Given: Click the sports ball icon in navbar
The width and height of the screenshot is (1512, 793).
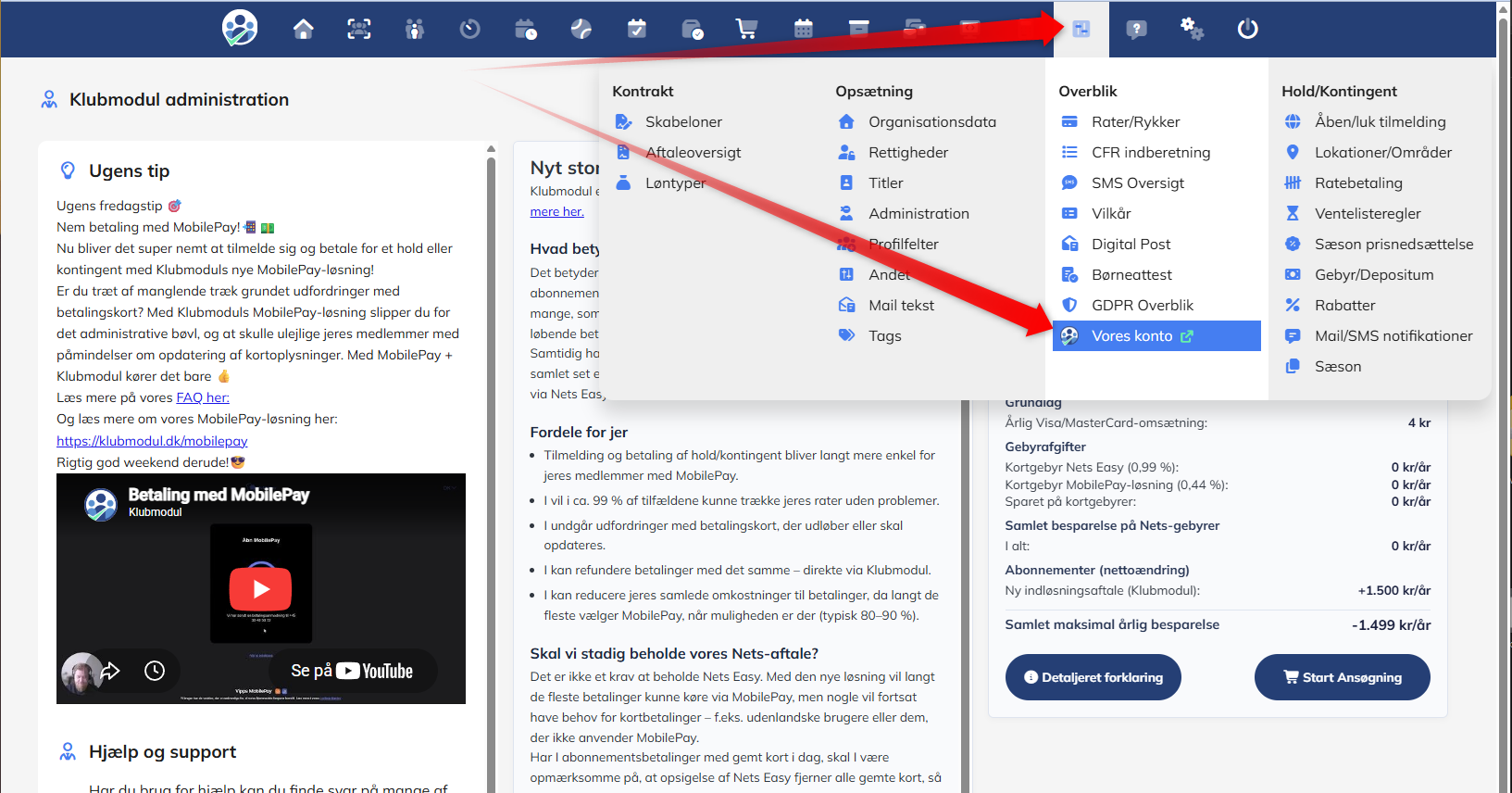Looking at the screenshot, I should pyautogui.click(x=581, y=29).
